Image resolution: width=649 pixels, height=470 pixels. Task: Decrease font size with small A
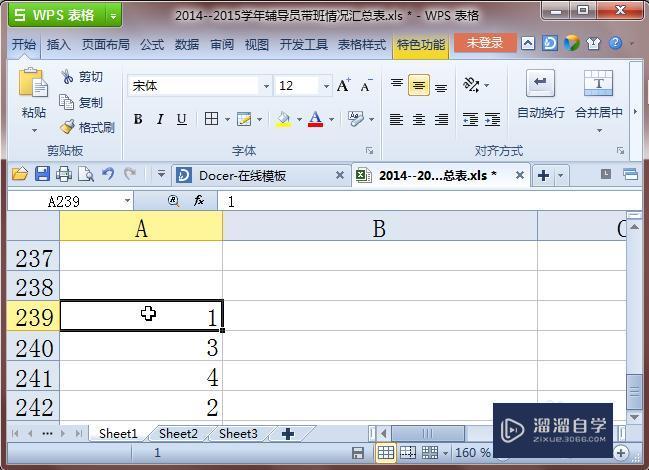click(366, 86)
